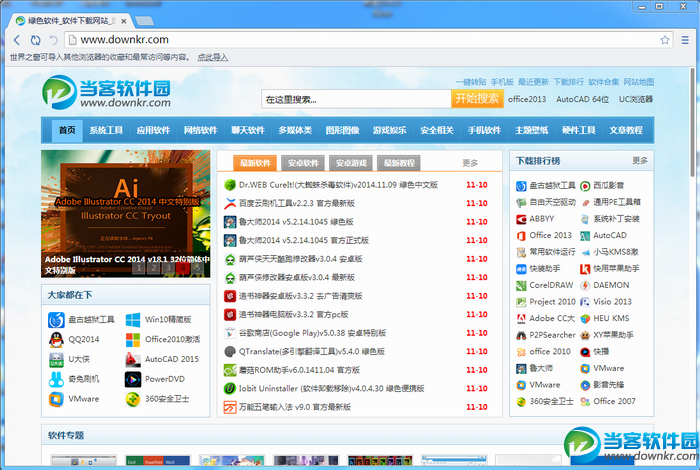Screen dimensions: 700x470
Task: Click the 盘古越狱工具 icon under 大家都在下
Action: [x=56, y=320]
